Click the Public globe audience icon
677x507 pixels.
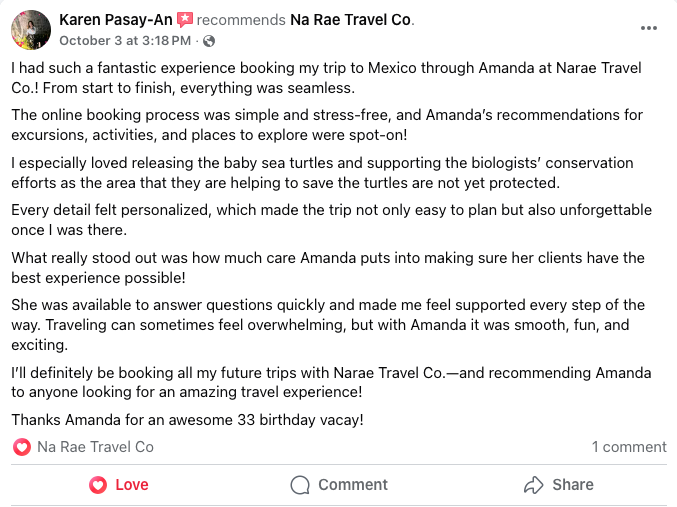tap(206, 41)
